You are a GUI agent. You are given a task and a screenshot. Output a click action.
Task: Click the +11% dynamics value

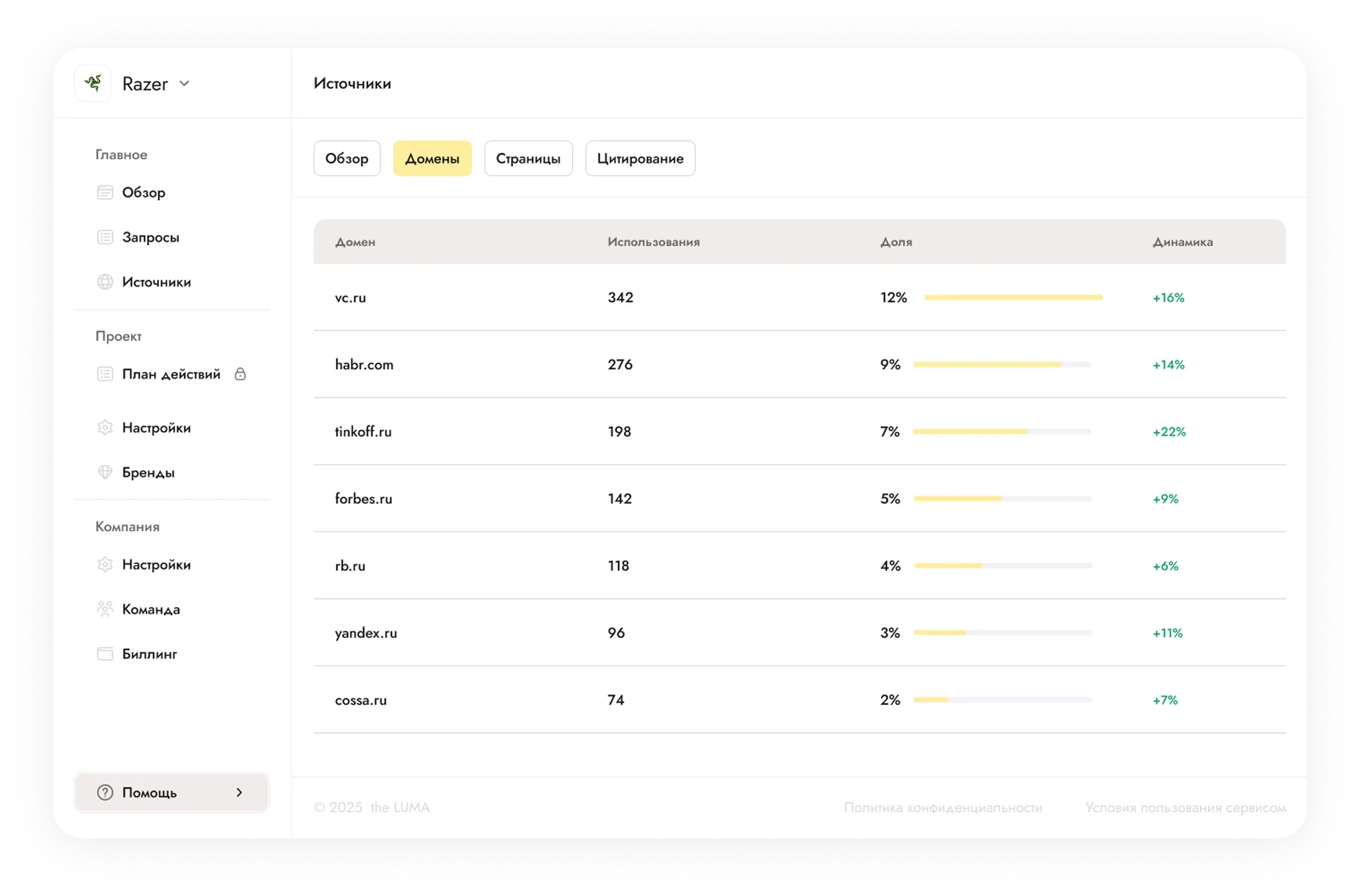click(x=1167, y=633)
